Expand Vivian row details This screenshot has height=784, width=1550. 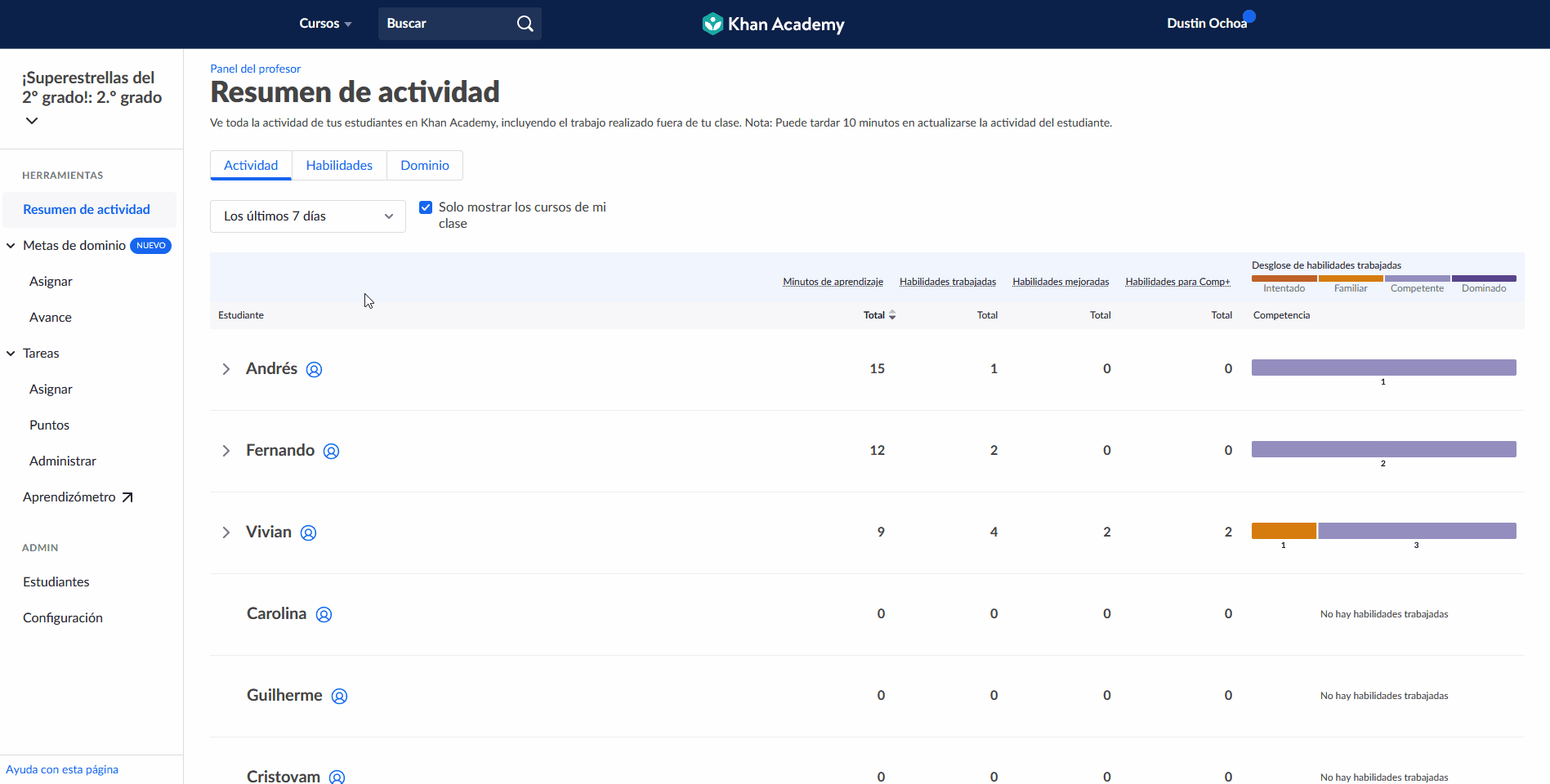point(226,532)
